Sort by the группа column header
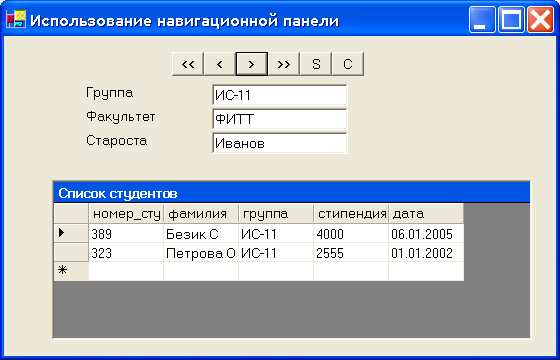560x360 pixels. click(x=276, y=214)
